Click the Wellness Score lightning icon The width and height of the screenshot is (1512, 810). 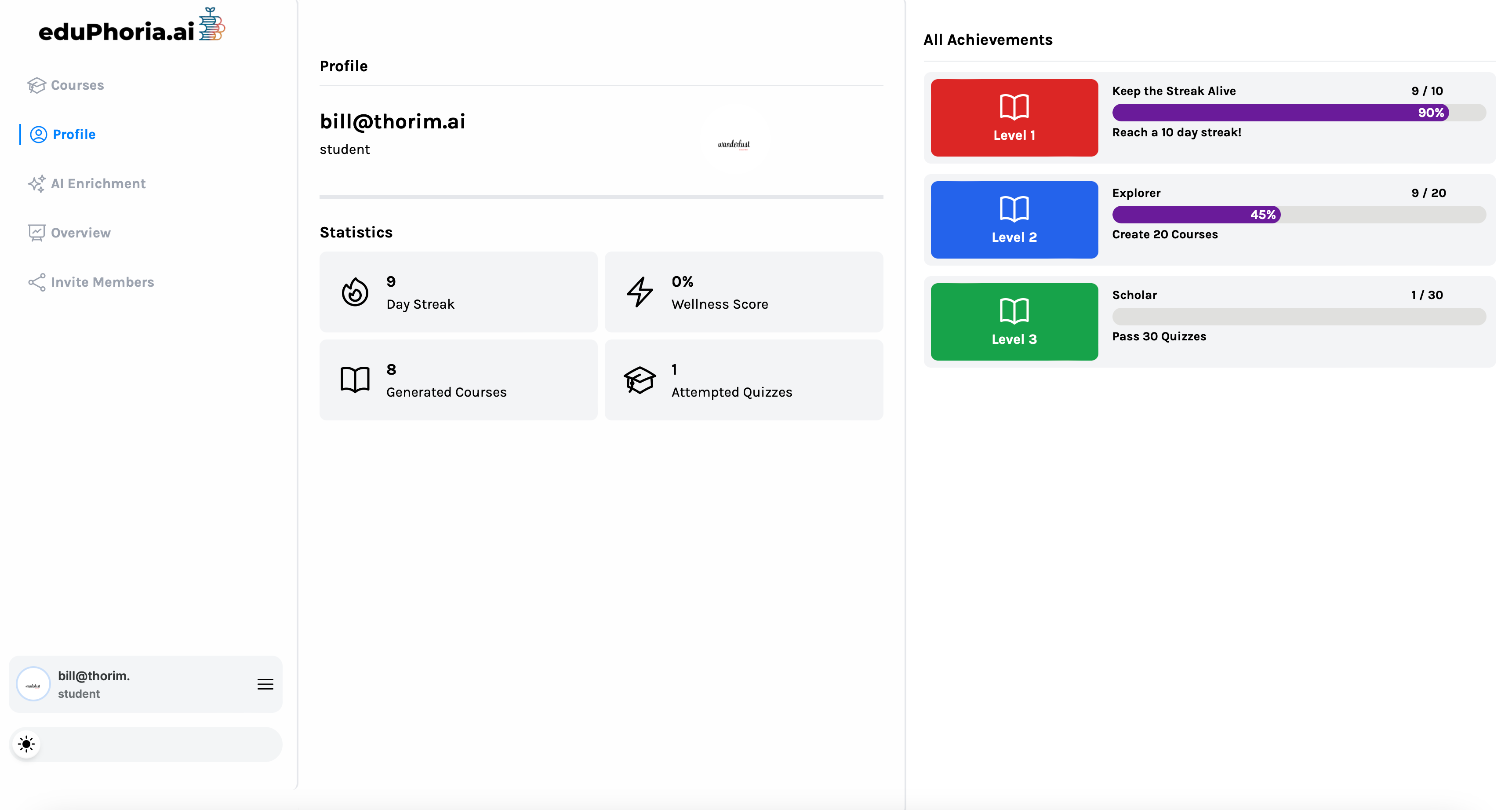point(639,292)
